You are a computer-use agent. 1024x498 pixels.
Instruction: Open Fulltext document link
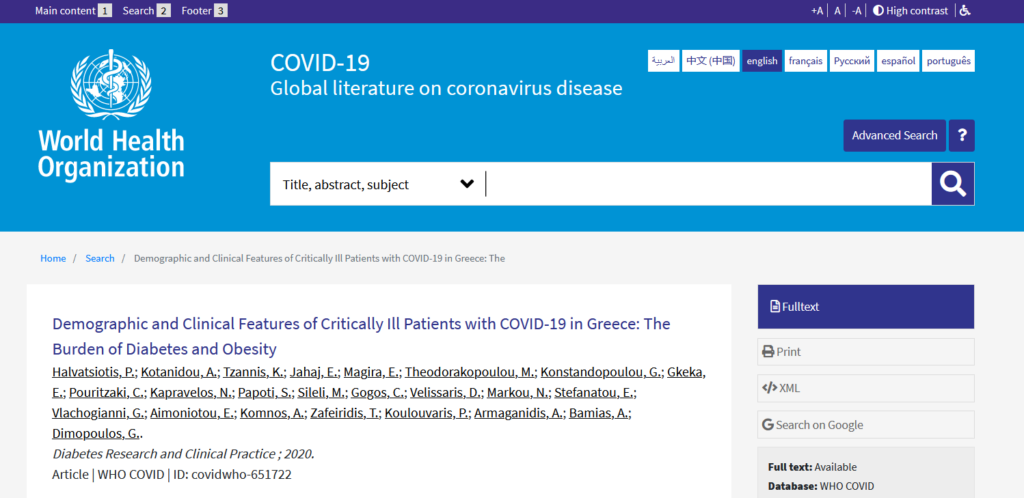click(865, 307)
